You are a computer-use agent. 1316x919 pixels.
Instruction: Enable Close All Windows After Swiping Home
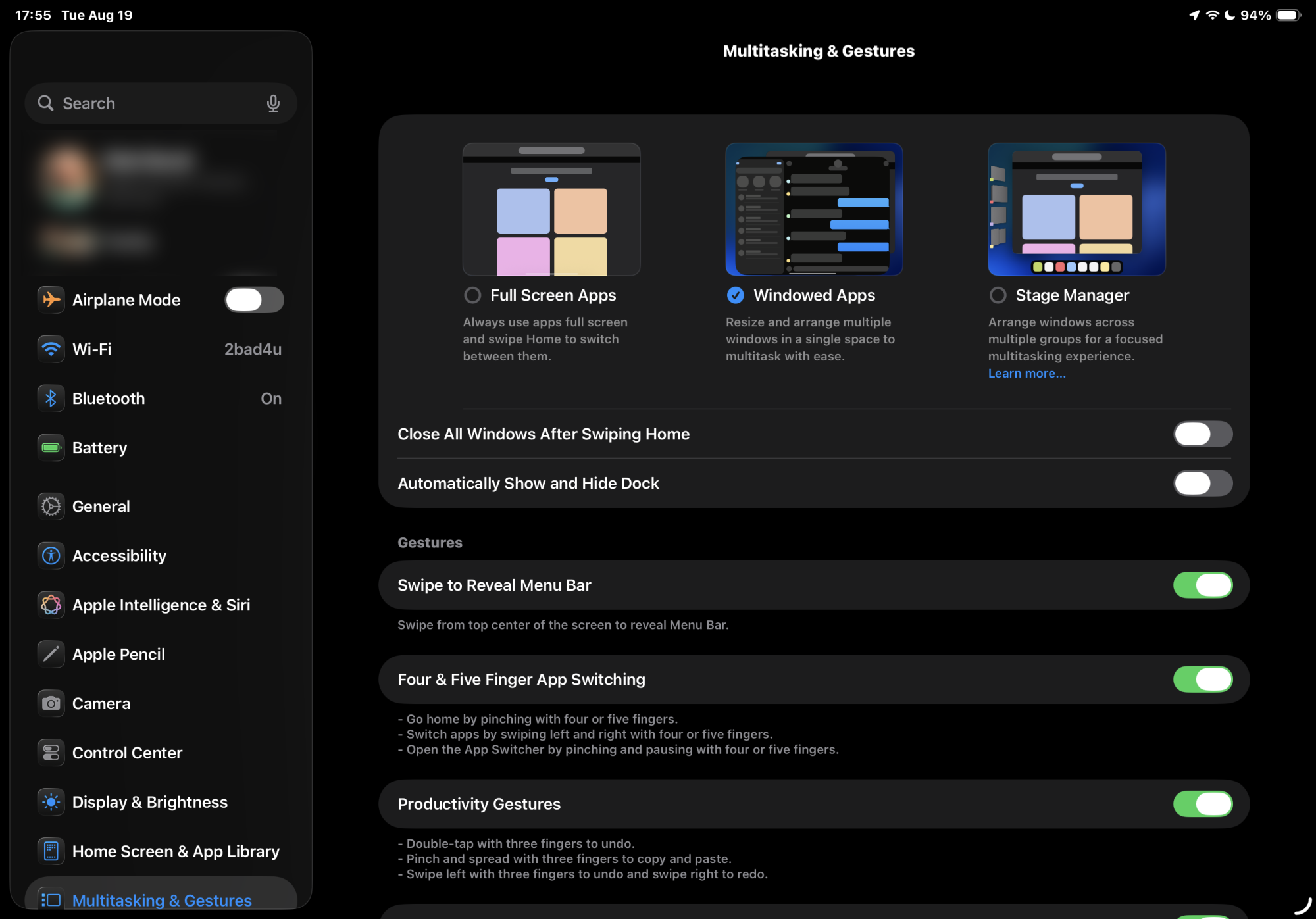click(1202, 434)
